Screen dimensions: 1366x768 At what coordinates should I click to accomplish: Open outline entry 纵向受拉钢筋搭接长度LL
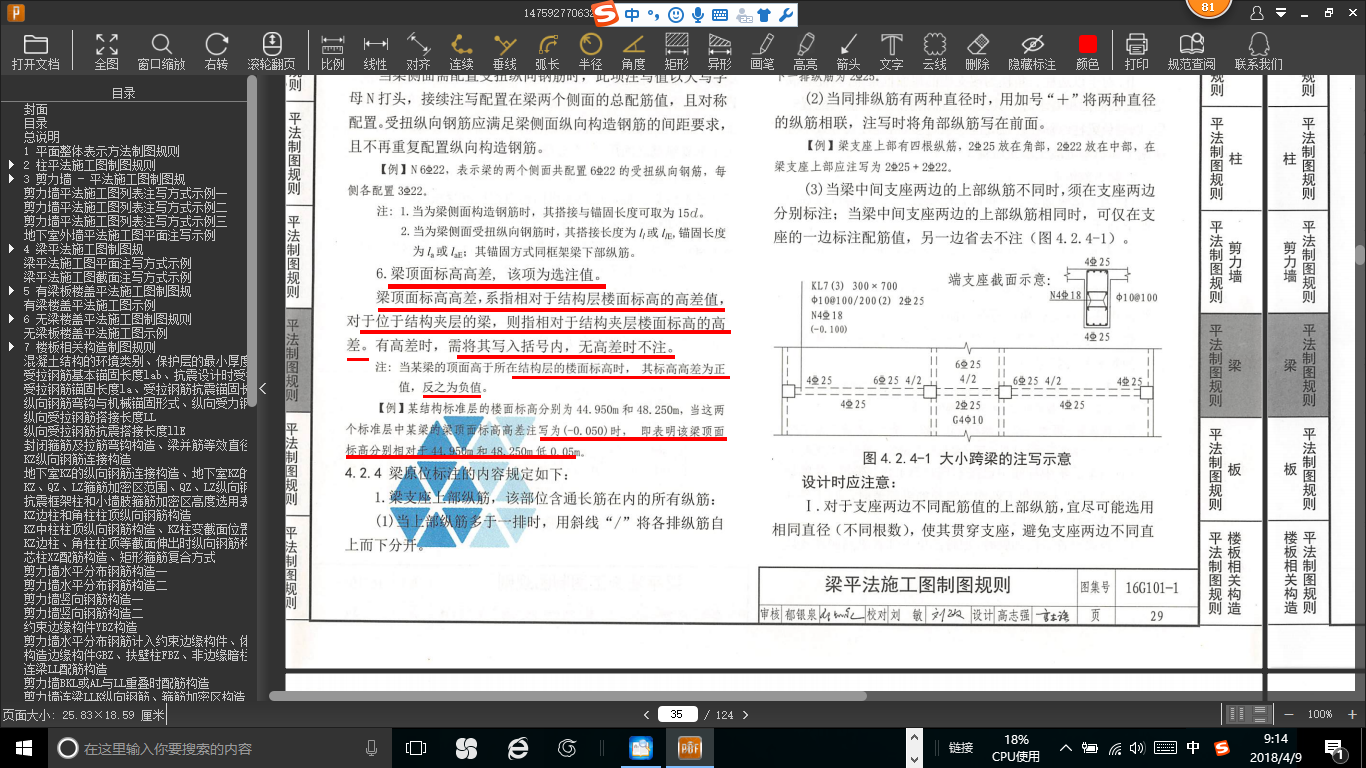coord(89,417)
